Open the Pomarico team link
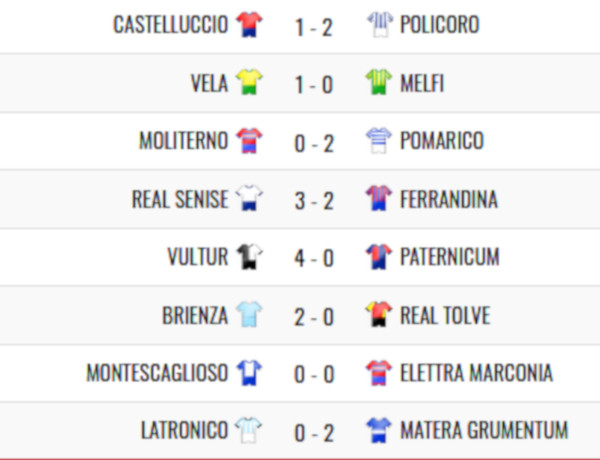This screenshot has height=460, width=600. point(442,140)
